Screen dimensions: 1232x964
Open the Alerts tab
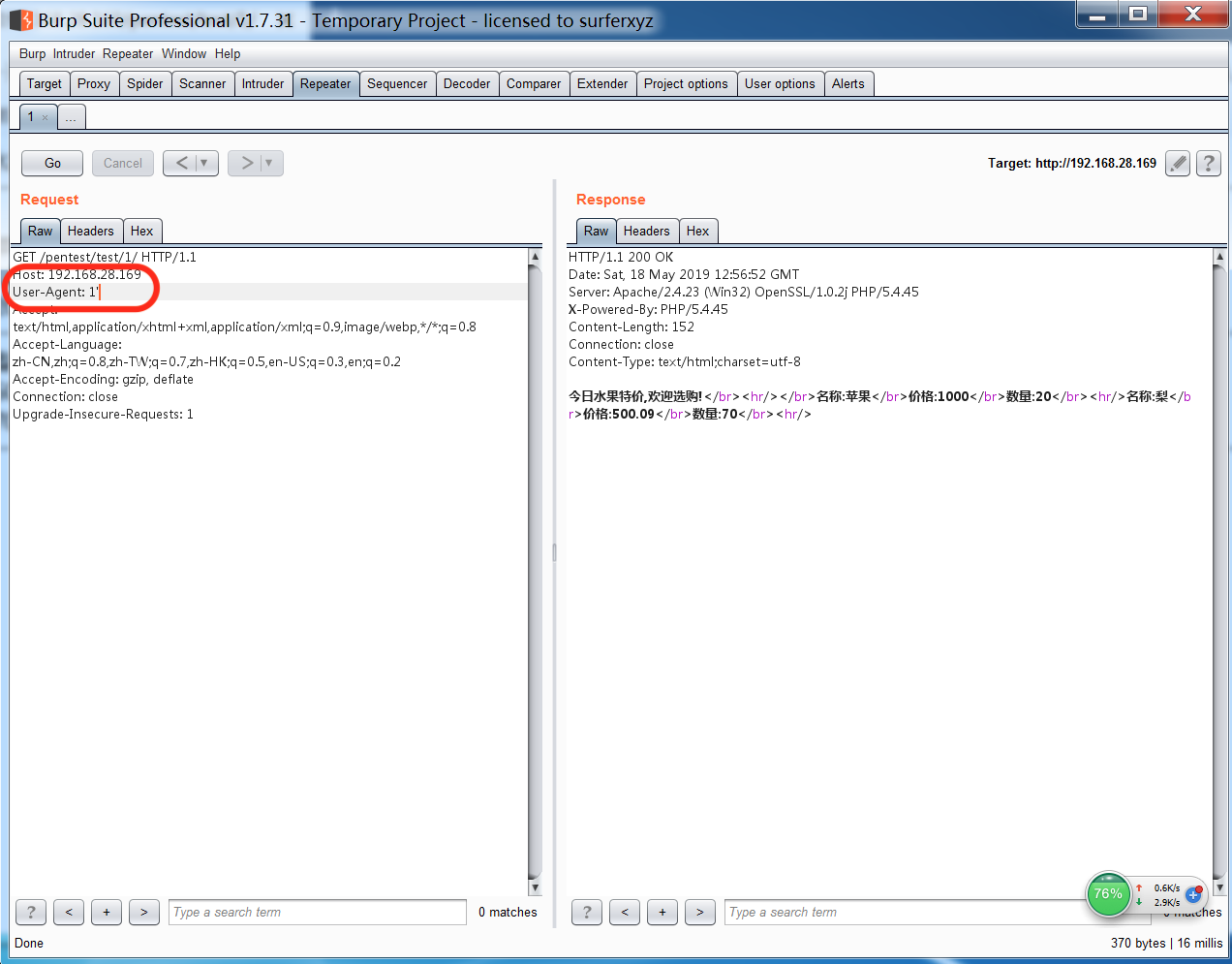[848, 84]
